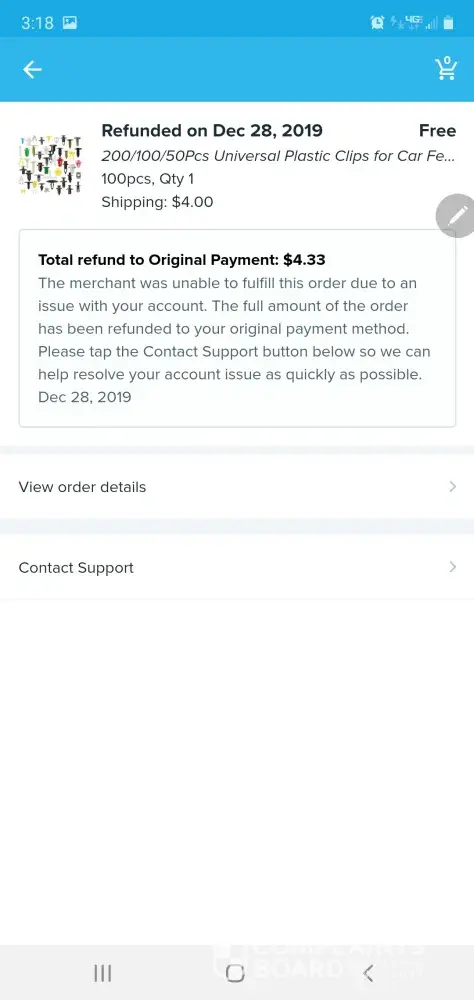Tap the Free price label
Screen dimensions: 474x1000
[438, 131]
